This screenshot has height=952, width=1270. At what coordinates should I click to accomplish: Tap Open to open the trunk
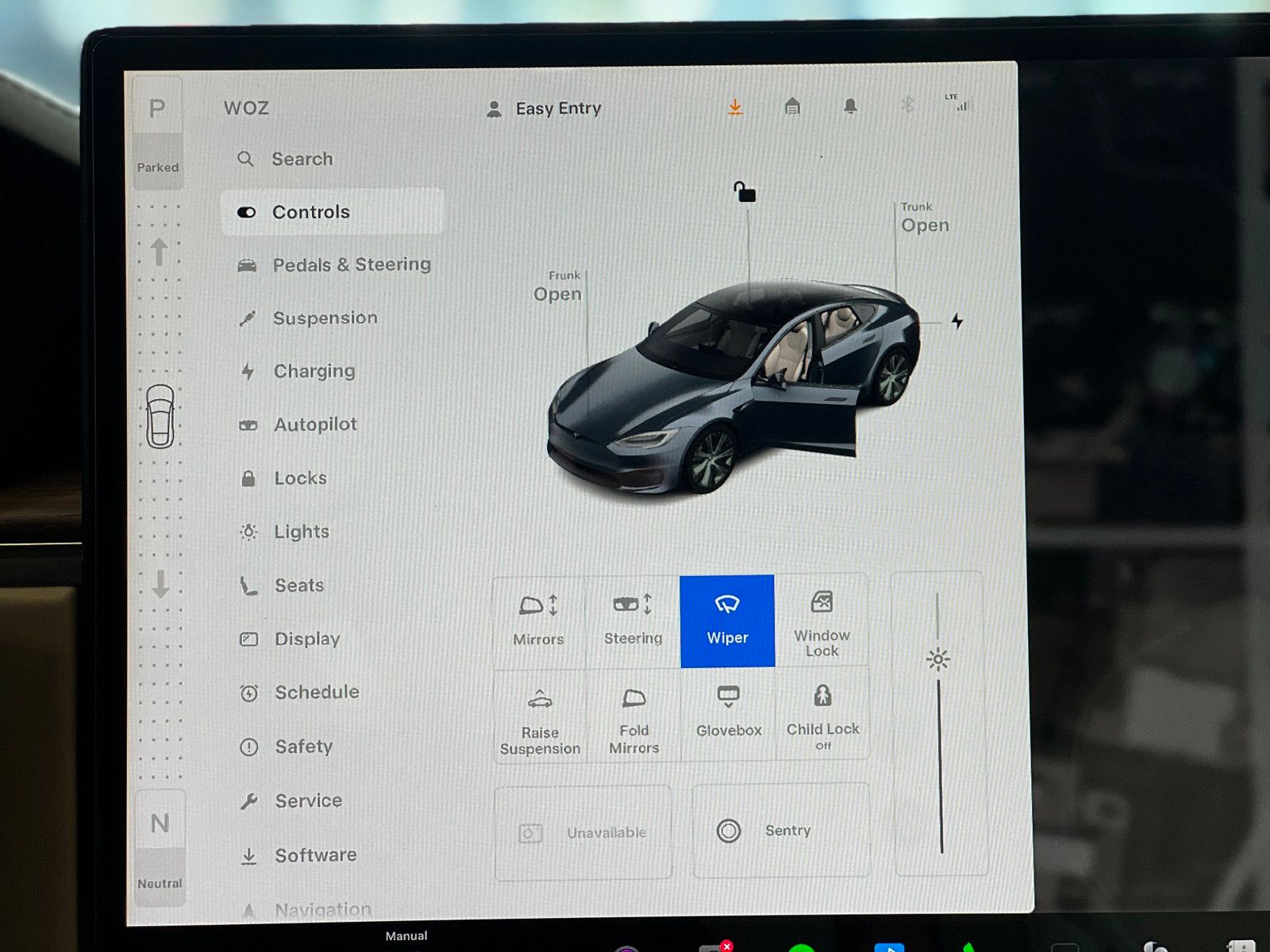[925, 225]
